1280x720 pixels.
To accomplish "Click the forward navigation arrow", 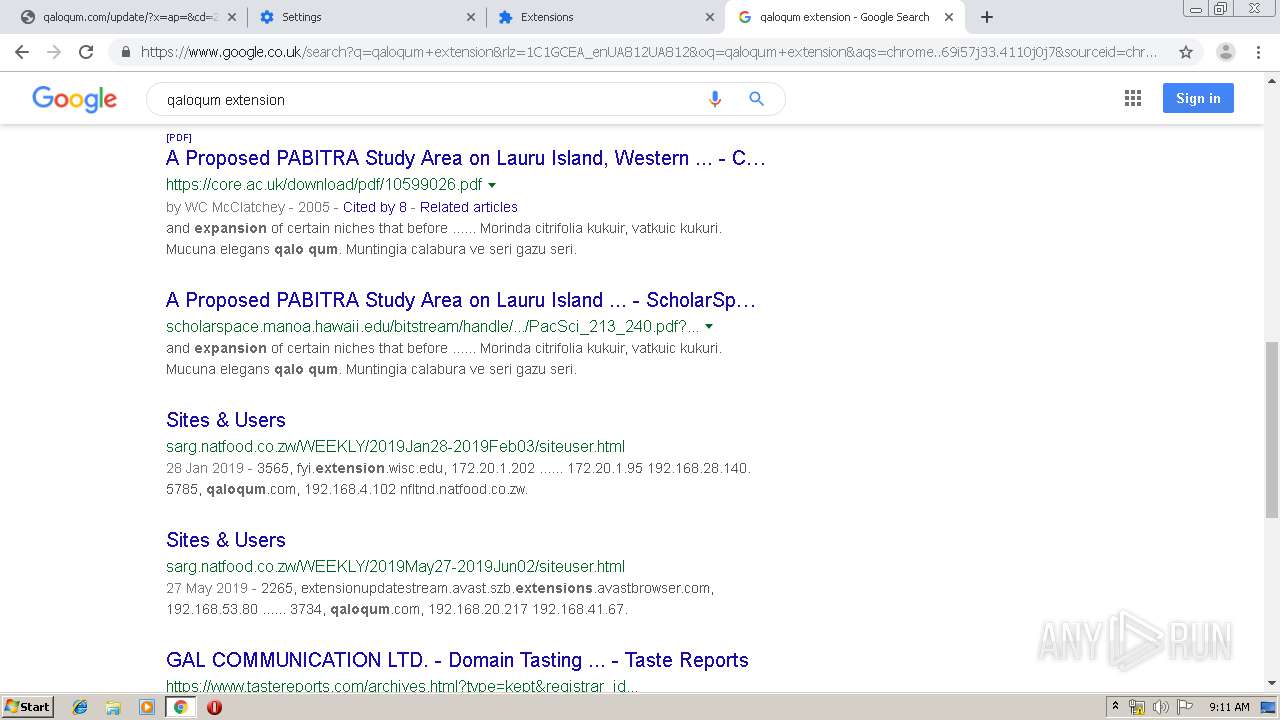I will pos(54,52).
